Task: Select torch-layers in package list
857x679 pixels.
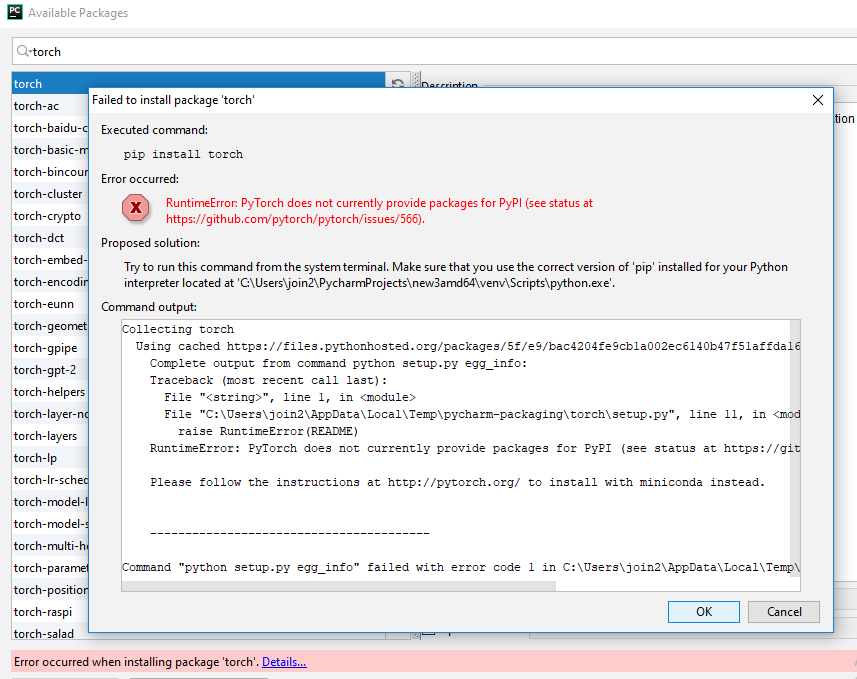Action: (50, 436)
